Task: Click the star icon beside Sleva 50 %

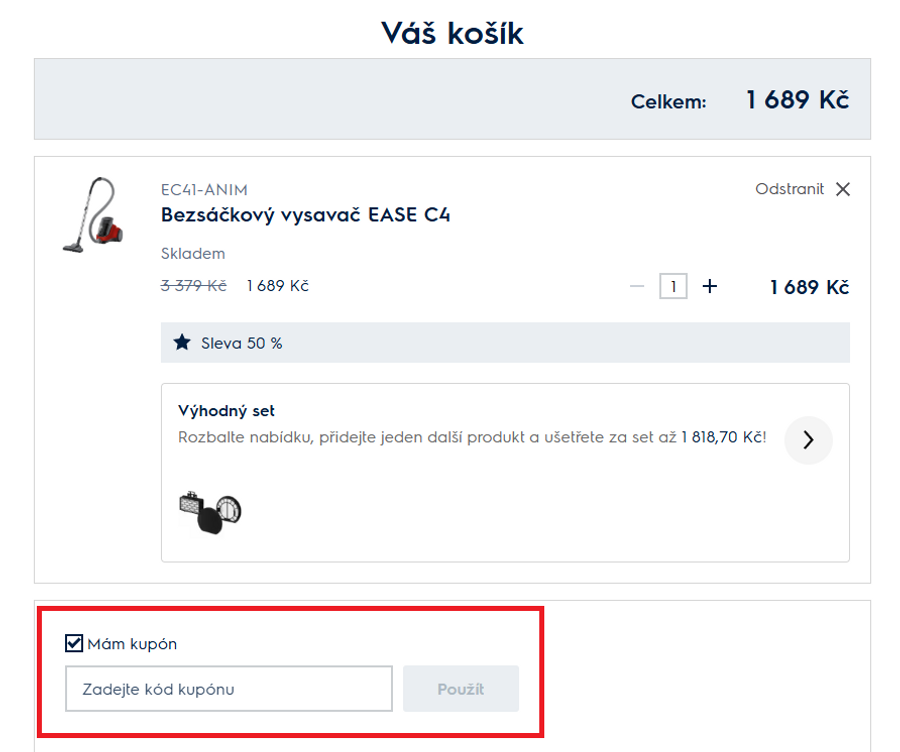Action: 181,343
